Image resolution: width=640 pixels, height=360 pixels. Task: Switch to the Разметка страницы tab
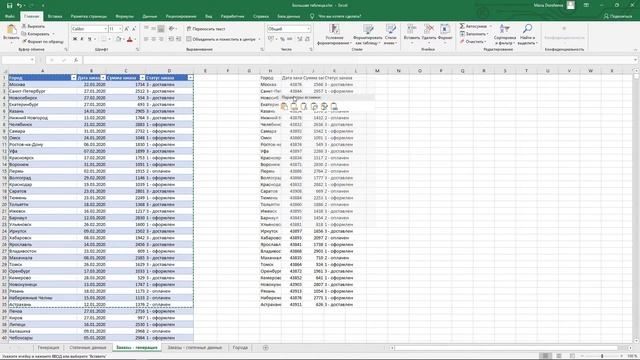[89, 16]
